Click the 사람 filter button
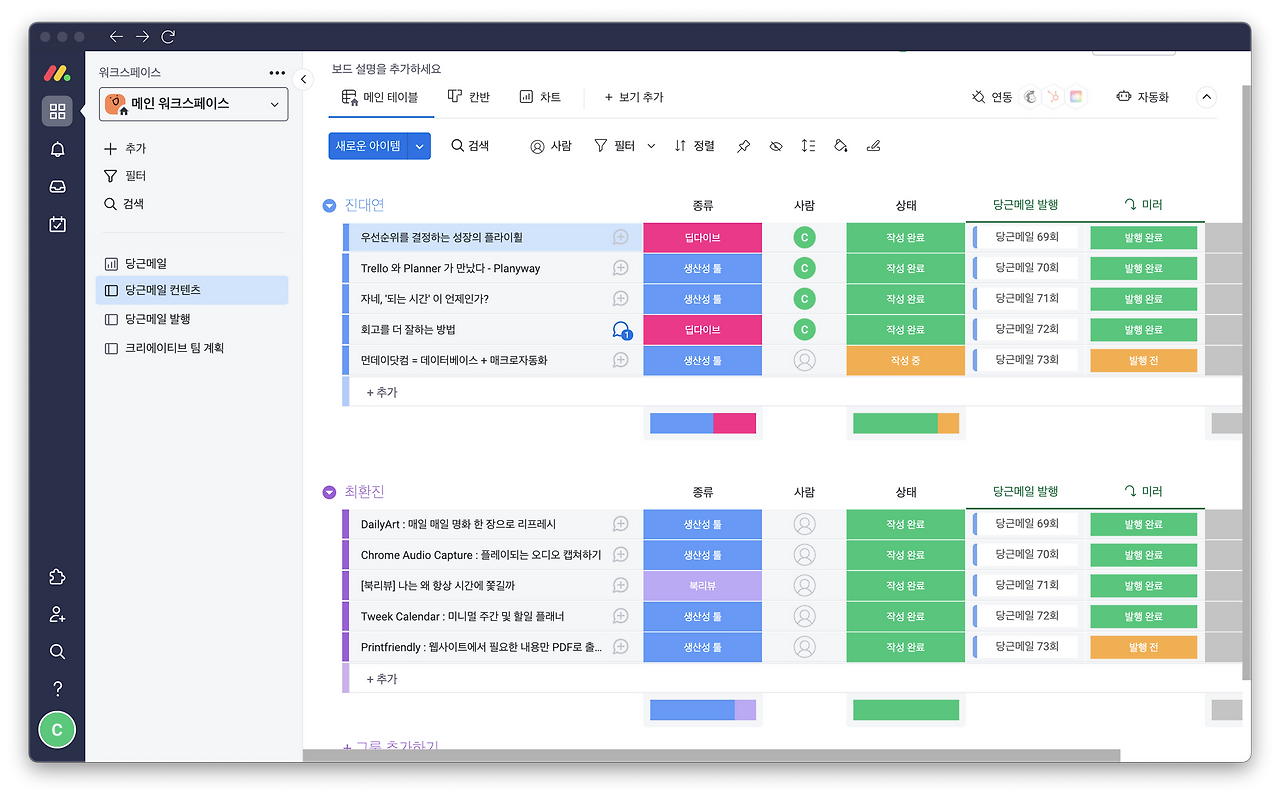This screenshot has height=798, width=1280. 551,146
